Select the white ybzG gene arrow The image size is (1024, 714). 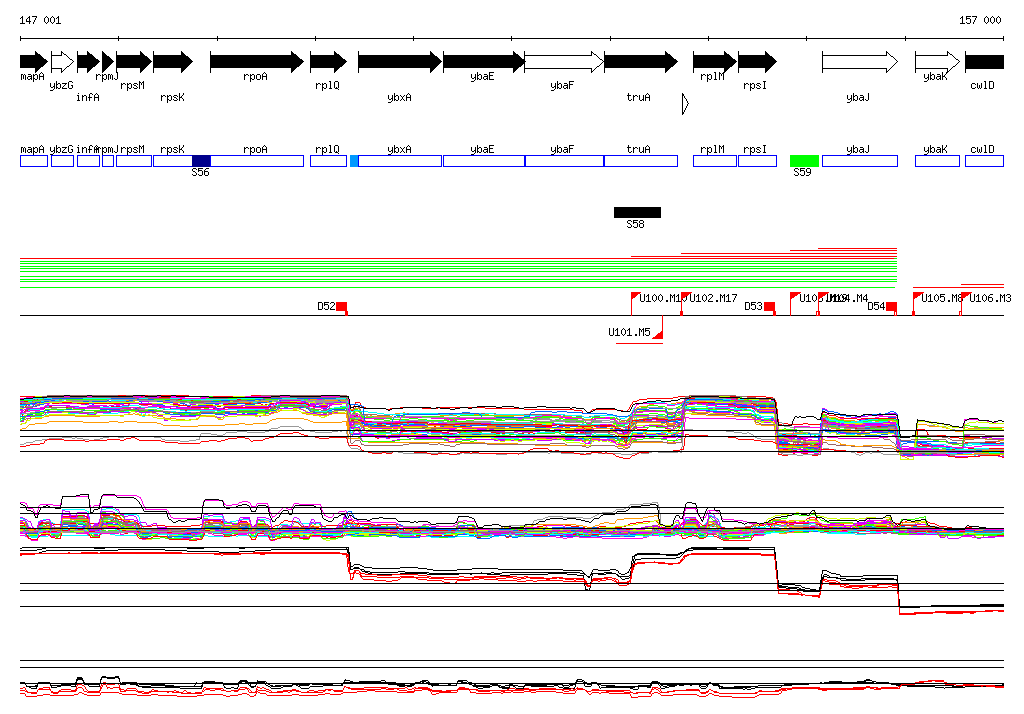pos(63,62)
